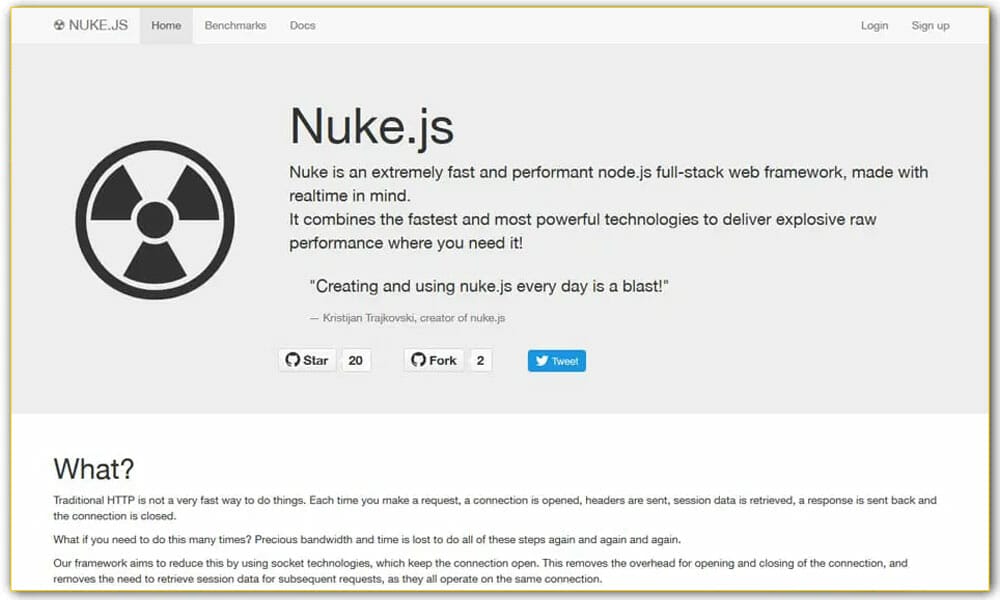Open the fork count showing 2

(479, 360)
